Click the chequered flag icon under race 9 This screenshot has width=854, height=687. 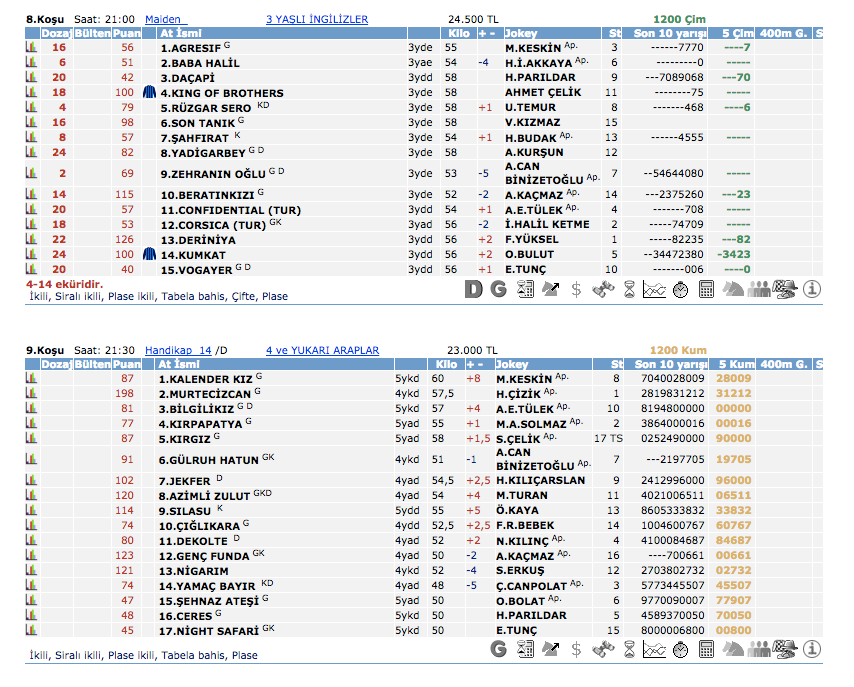pos(785,650)
